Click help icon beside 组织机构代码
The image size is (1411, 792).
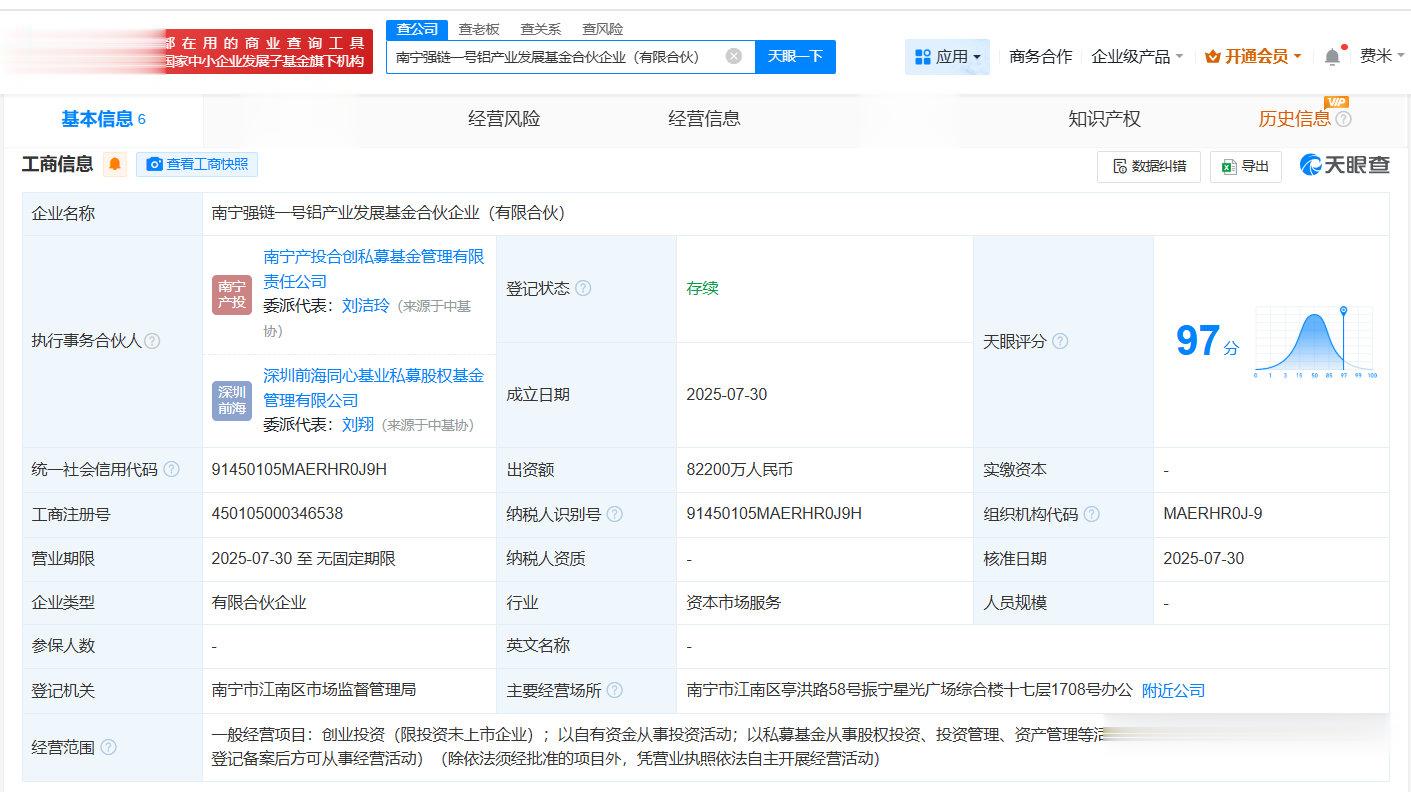click(1091, 514)
